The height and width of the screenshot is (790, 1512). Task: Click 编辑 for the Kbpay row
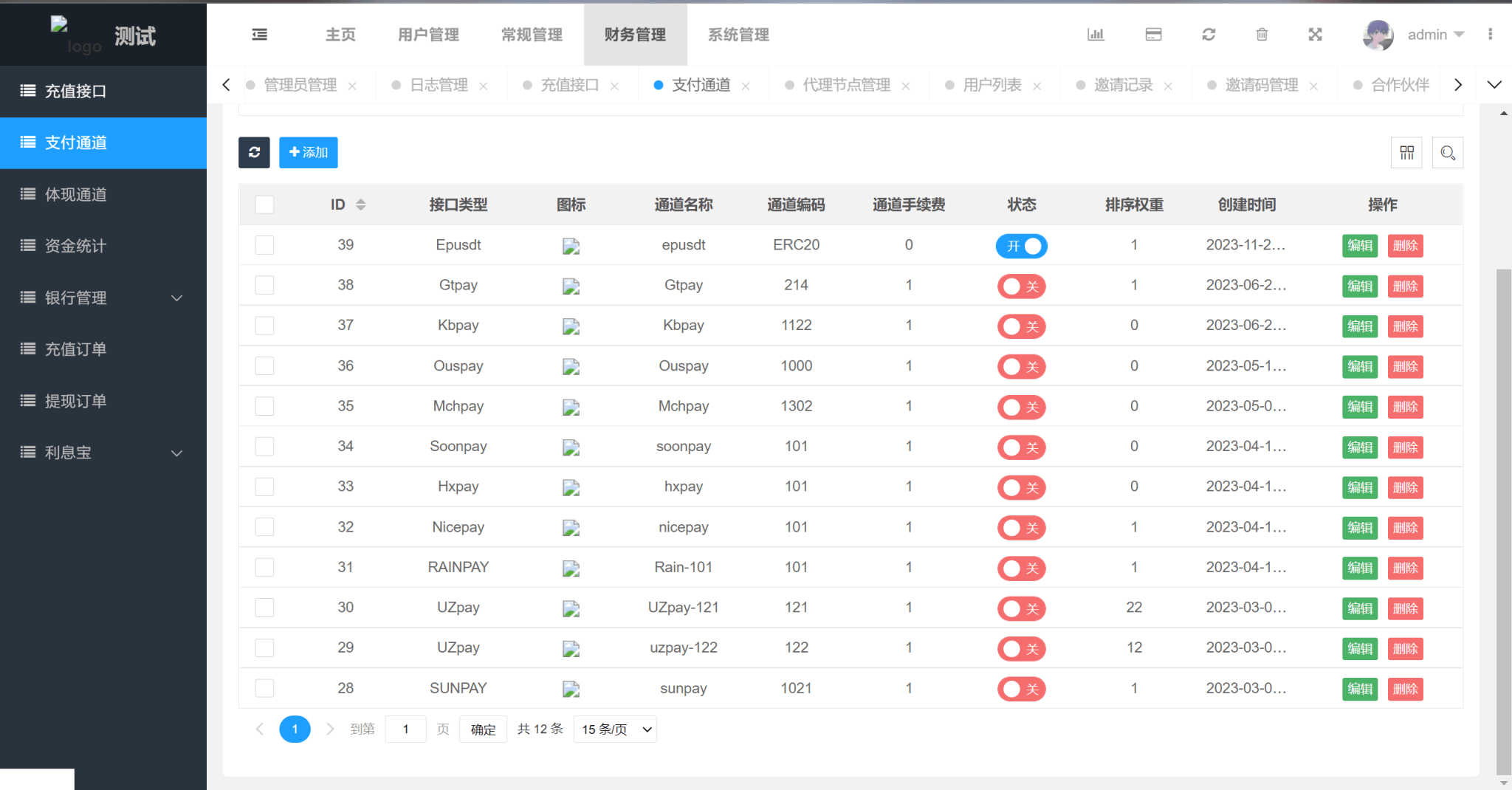[x=1359, y=326]
